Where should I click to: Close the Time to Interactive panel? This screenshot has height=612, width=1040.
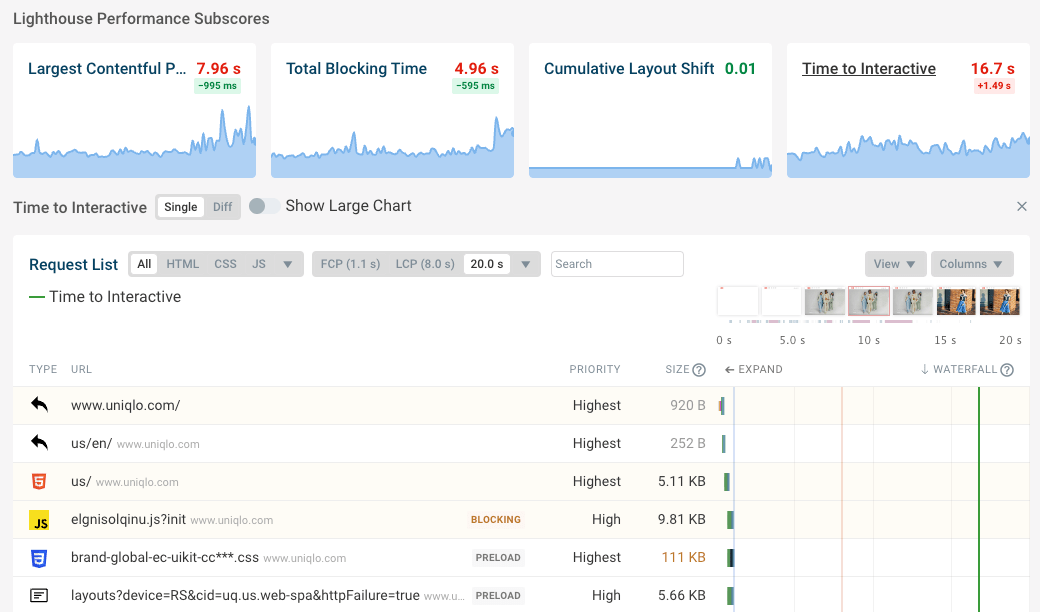1021,206
